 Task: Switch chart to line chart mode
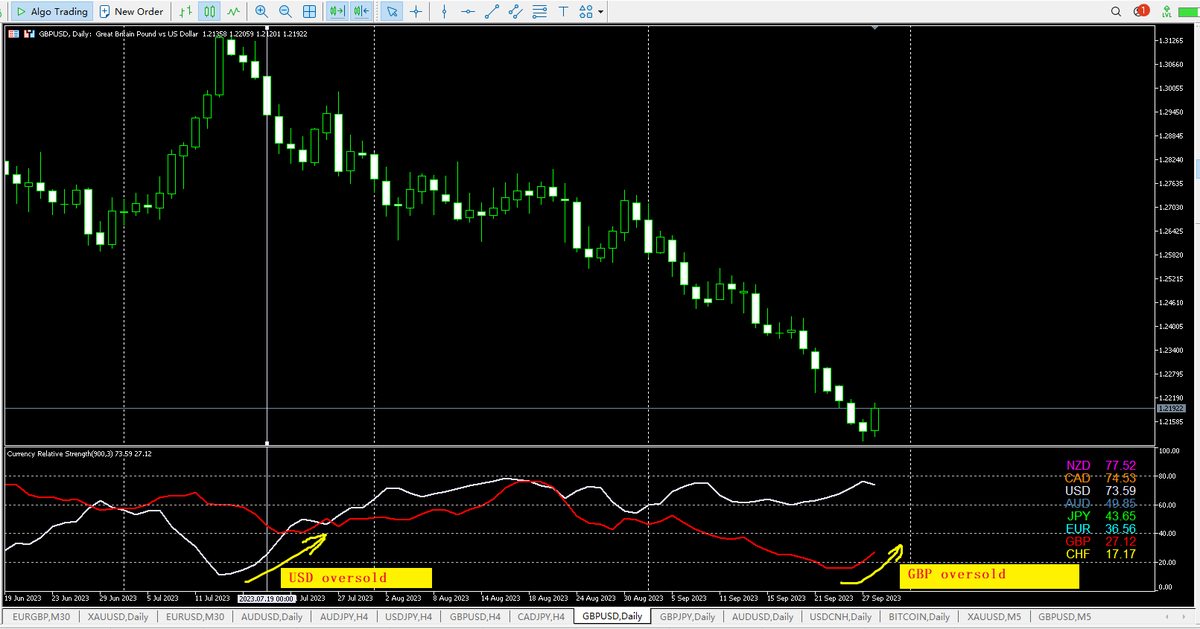[233, 12]
